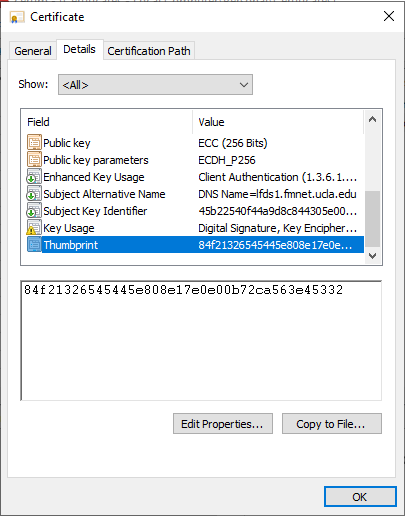Confirm with the OK button
The width and height of the screenshot is (405, 516).
click(x=360, y=497)
